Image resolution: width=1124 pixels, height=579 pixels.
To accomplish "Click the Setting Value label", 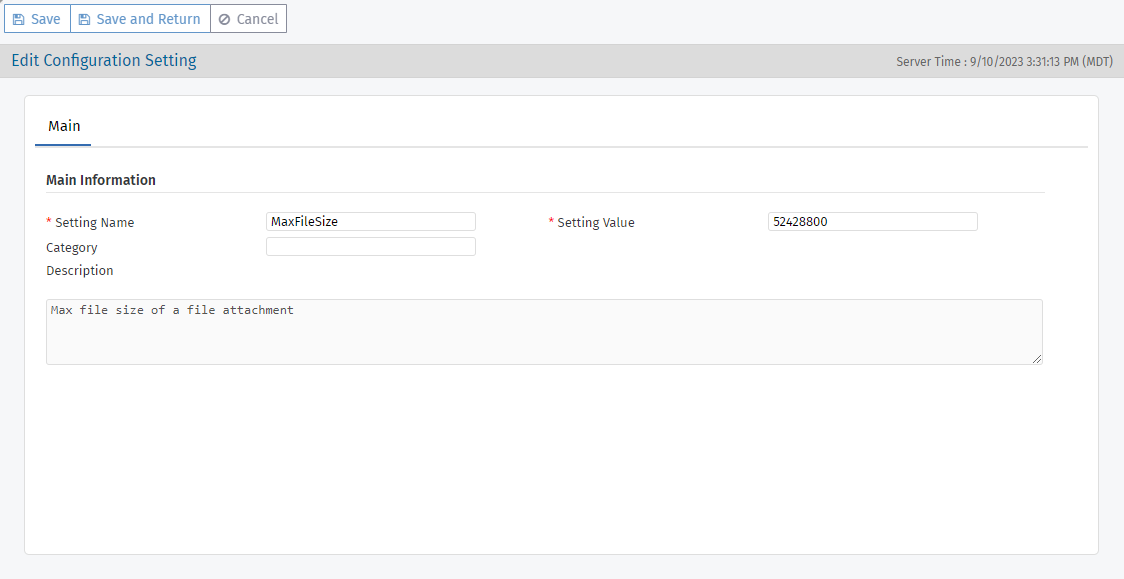I will click(596, 223).
